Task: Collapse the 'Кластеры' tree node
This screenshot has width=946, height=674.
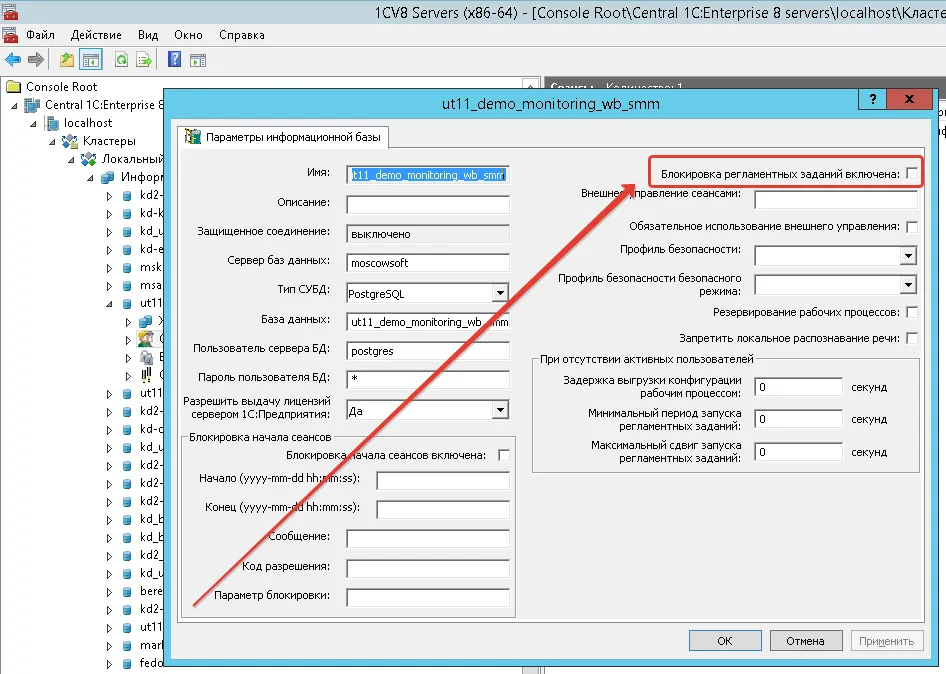Action: click(52, 141)
